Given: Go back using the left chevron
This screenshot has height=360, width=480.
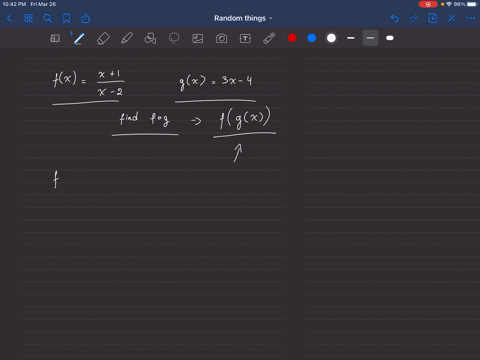Looking at the screenshot, I should 9,18.
